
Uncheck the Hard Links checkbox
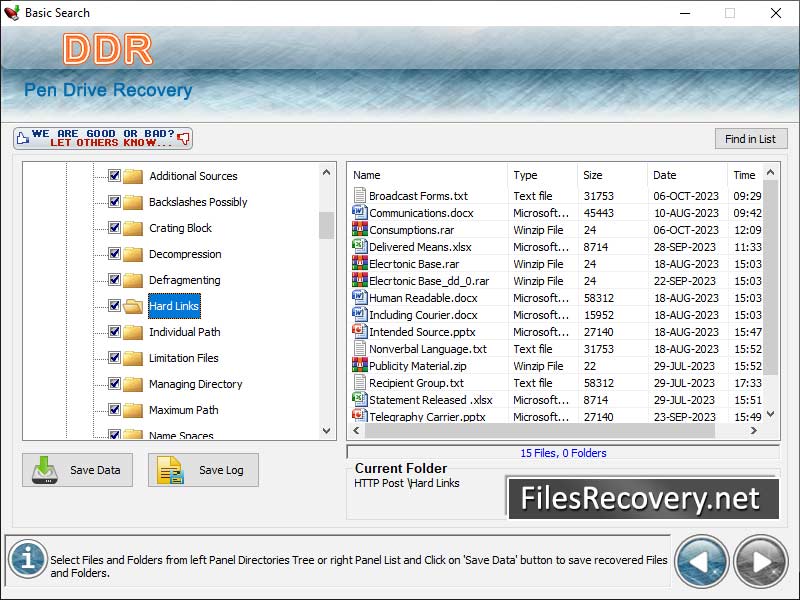113,306
